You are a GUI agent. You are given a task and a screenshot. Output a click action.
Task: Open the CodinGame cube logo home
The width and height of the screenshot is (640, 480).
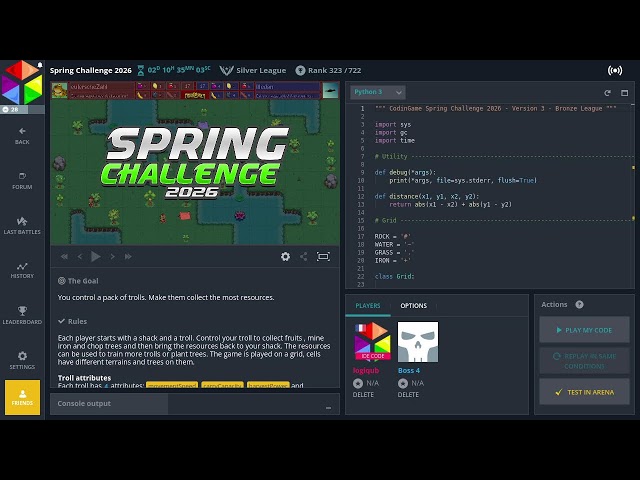[22, 82]
